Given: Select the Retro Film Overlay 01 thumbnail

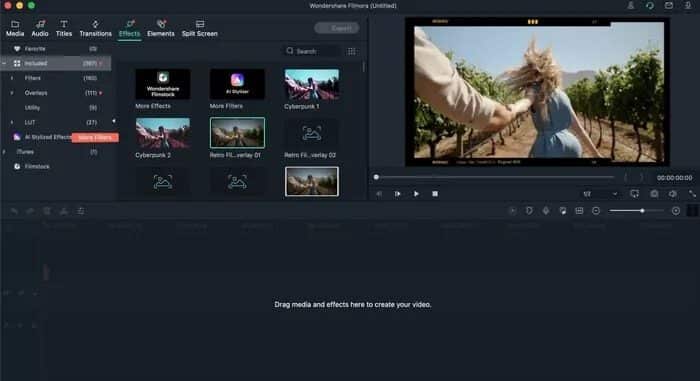Looking at the screenshot, I should point(237,133).
